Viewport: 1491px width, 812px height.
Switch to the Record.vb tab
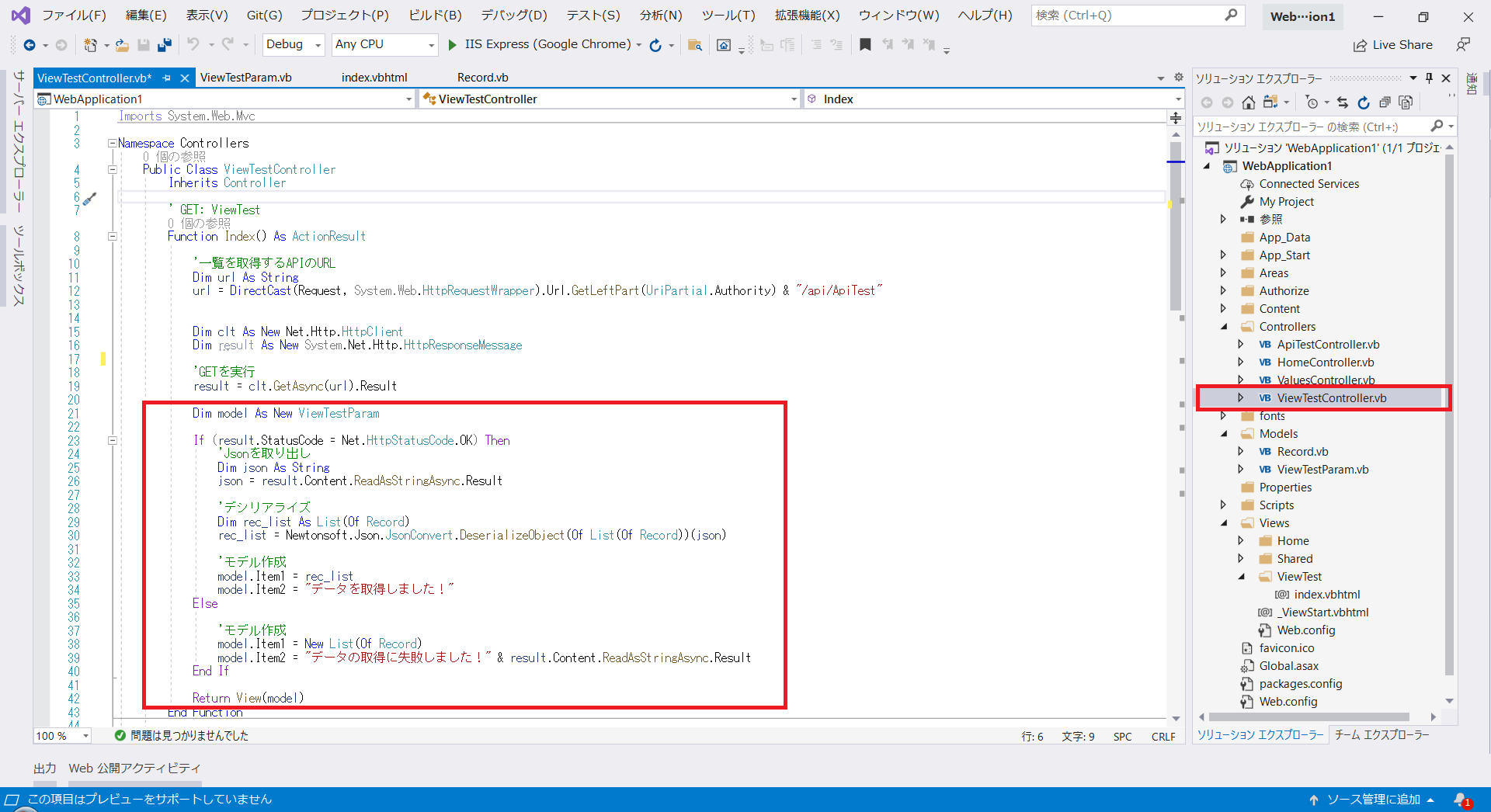482,77
